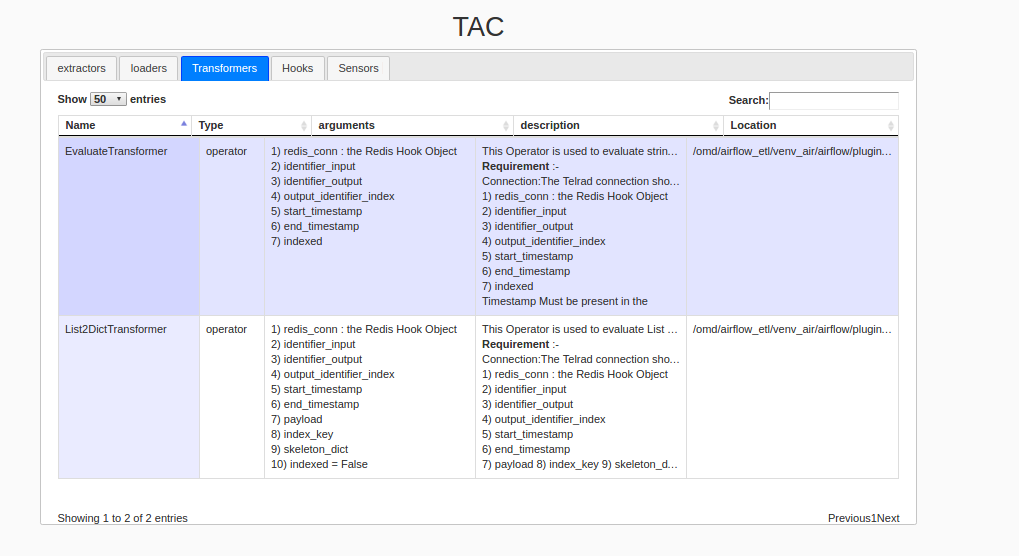The height and width of the screenshot is (556, 1019).
Task: Click the TAC page heading
Action: pos(478,27)
